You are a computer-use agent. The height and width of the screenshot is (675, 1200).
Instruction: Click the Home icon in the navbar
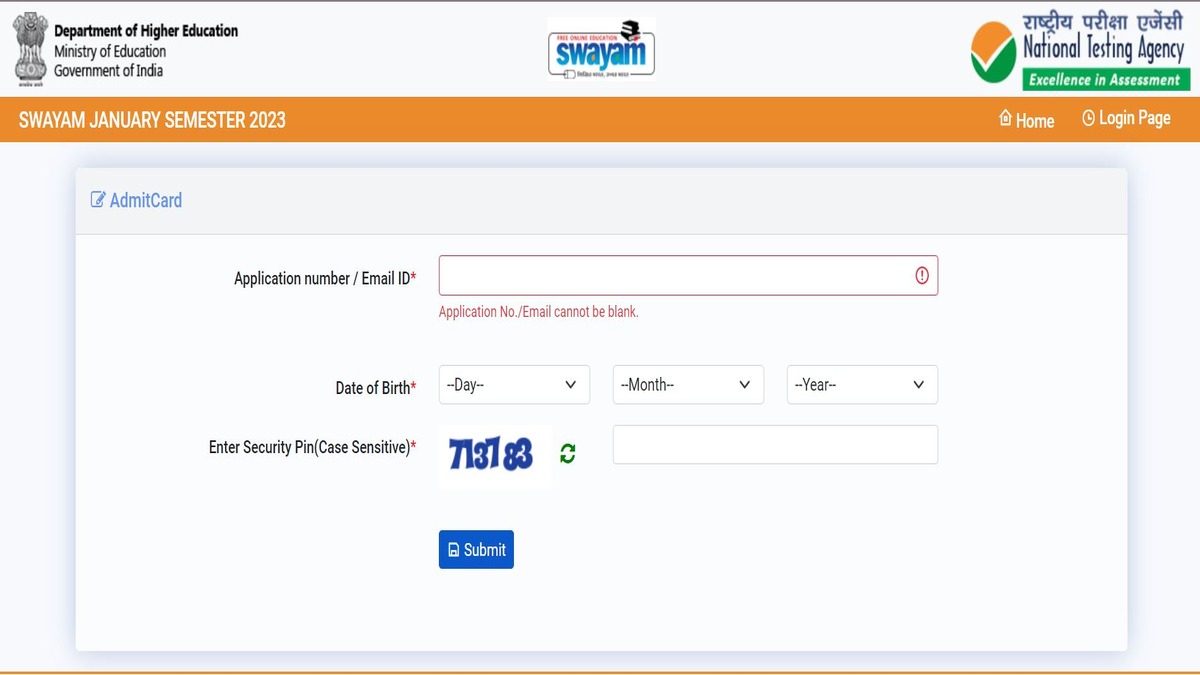[1005, 119]
